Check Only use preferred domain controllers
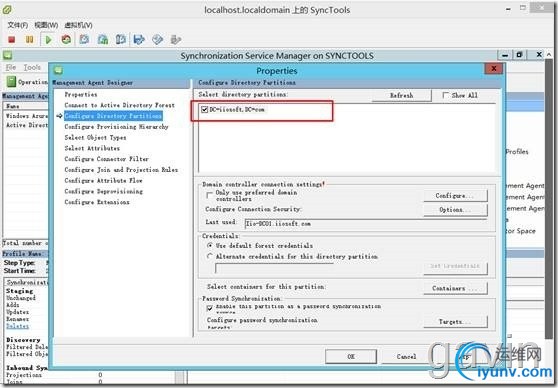This screenshot has height=388, width=558. (210, 195)
